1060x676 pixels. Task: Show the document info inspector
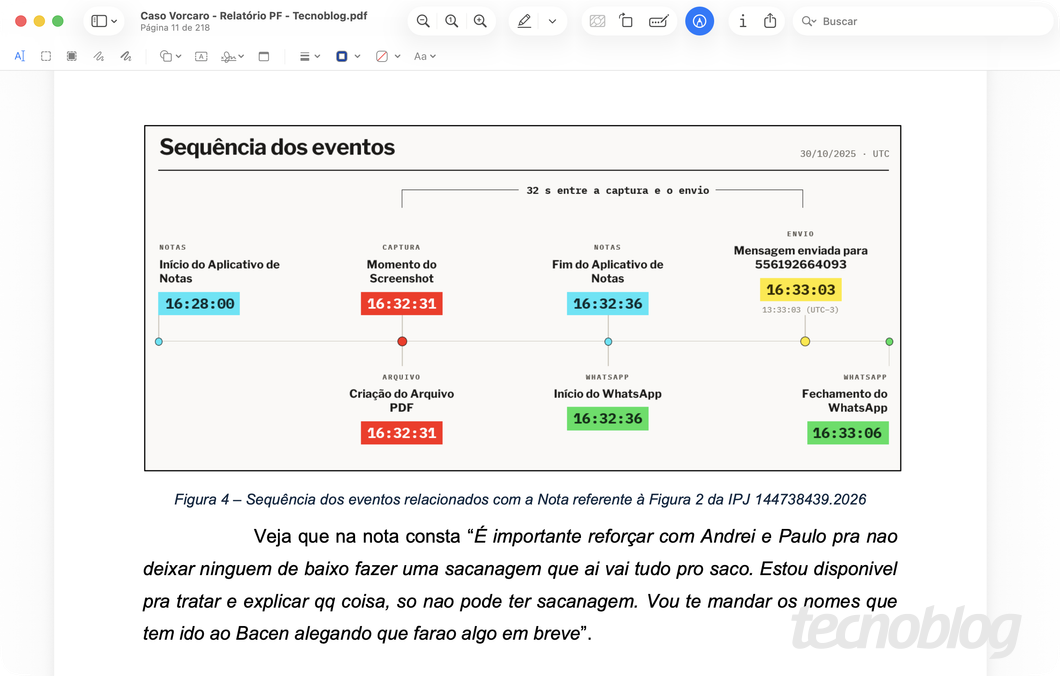(742, 21)
